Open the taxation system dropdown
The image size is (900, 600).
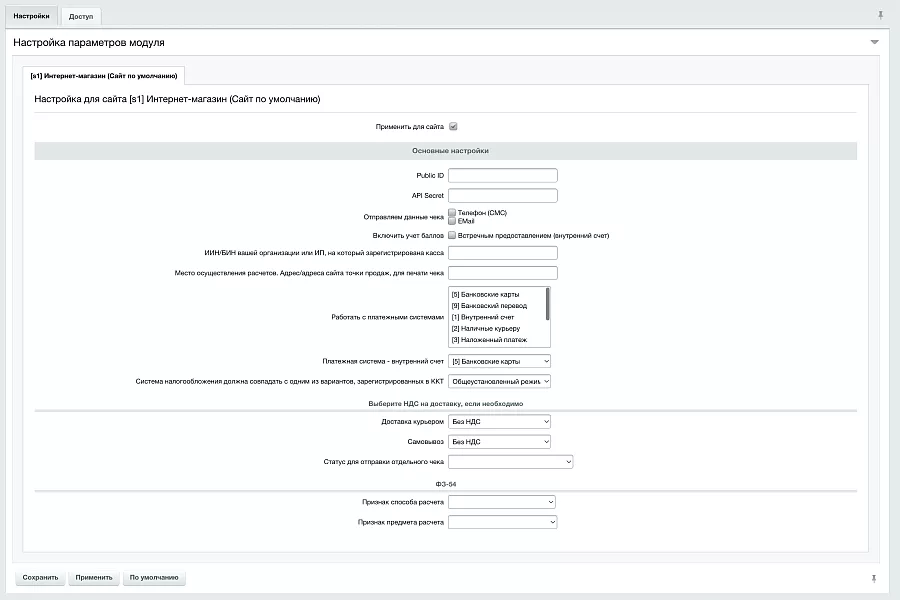[499, 381]
